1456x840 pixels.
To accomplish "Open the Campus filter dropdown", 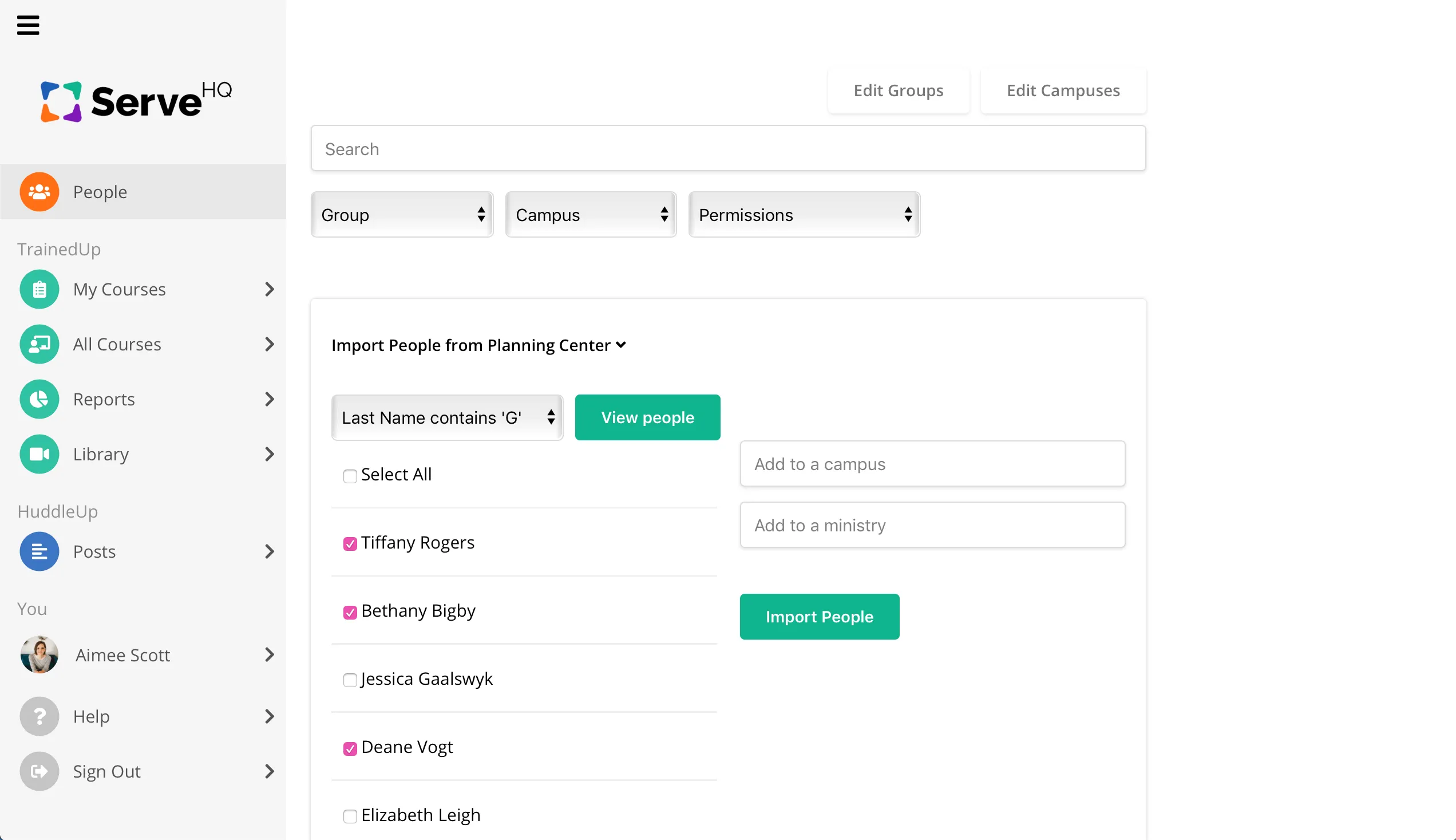I will tap(590, 214).
